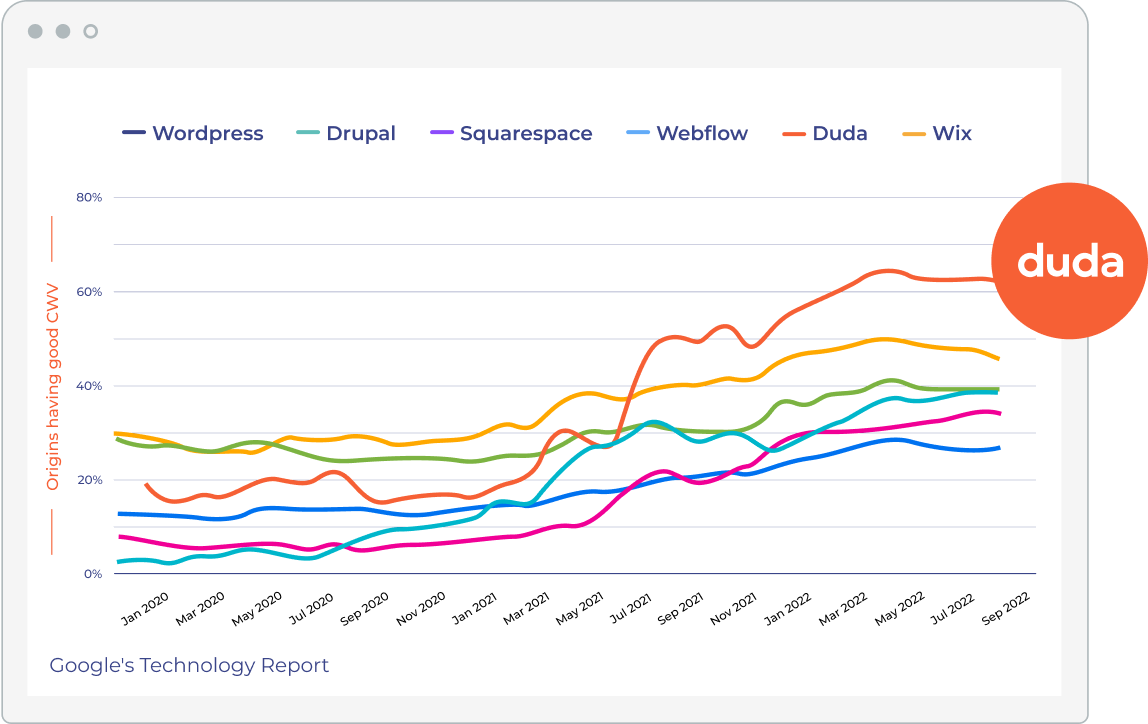Select the Drupal legend label

[361, 133]
